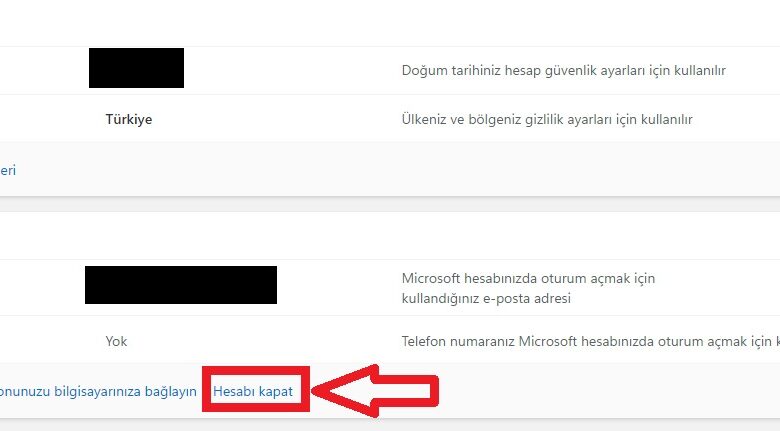Click the red highlight frame around Hesabı kapat

click(256, 389)
